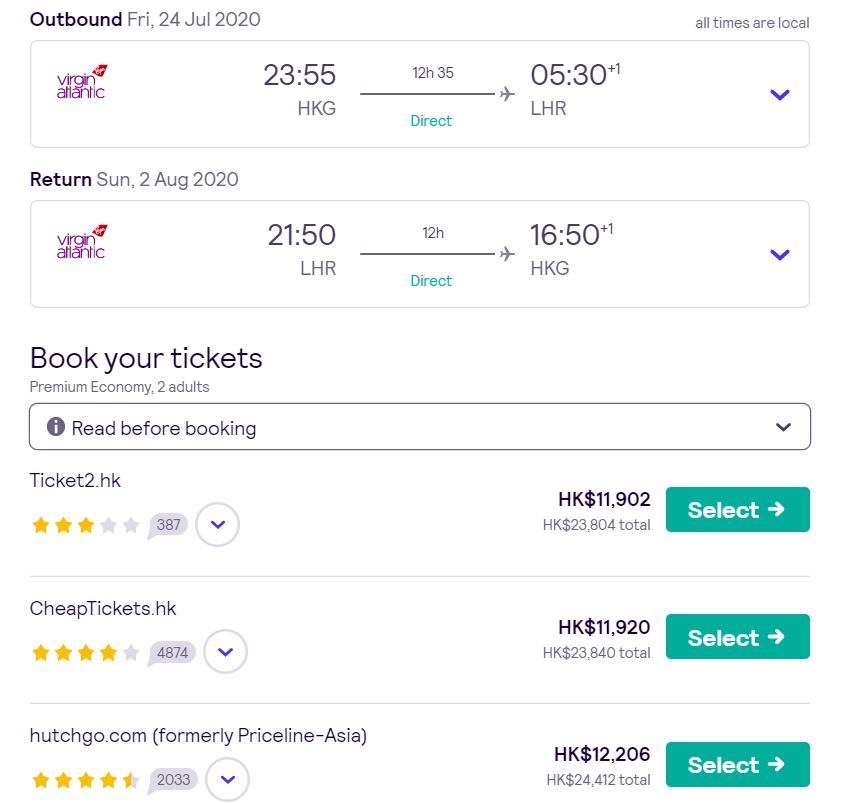Select the Ticket2.hk HK$11,902 fare
This screenshot has height=803, width=841.
[738, 510]
